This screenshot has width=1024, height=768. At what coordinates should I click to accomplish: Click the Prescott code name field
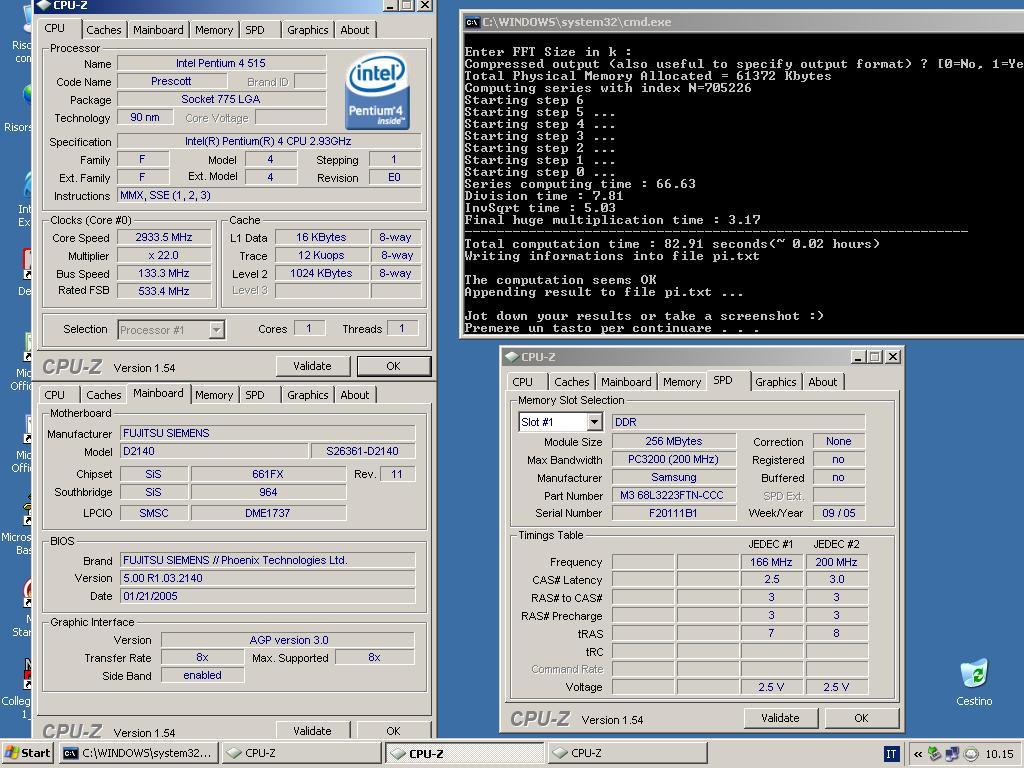[x=171, y=81]
